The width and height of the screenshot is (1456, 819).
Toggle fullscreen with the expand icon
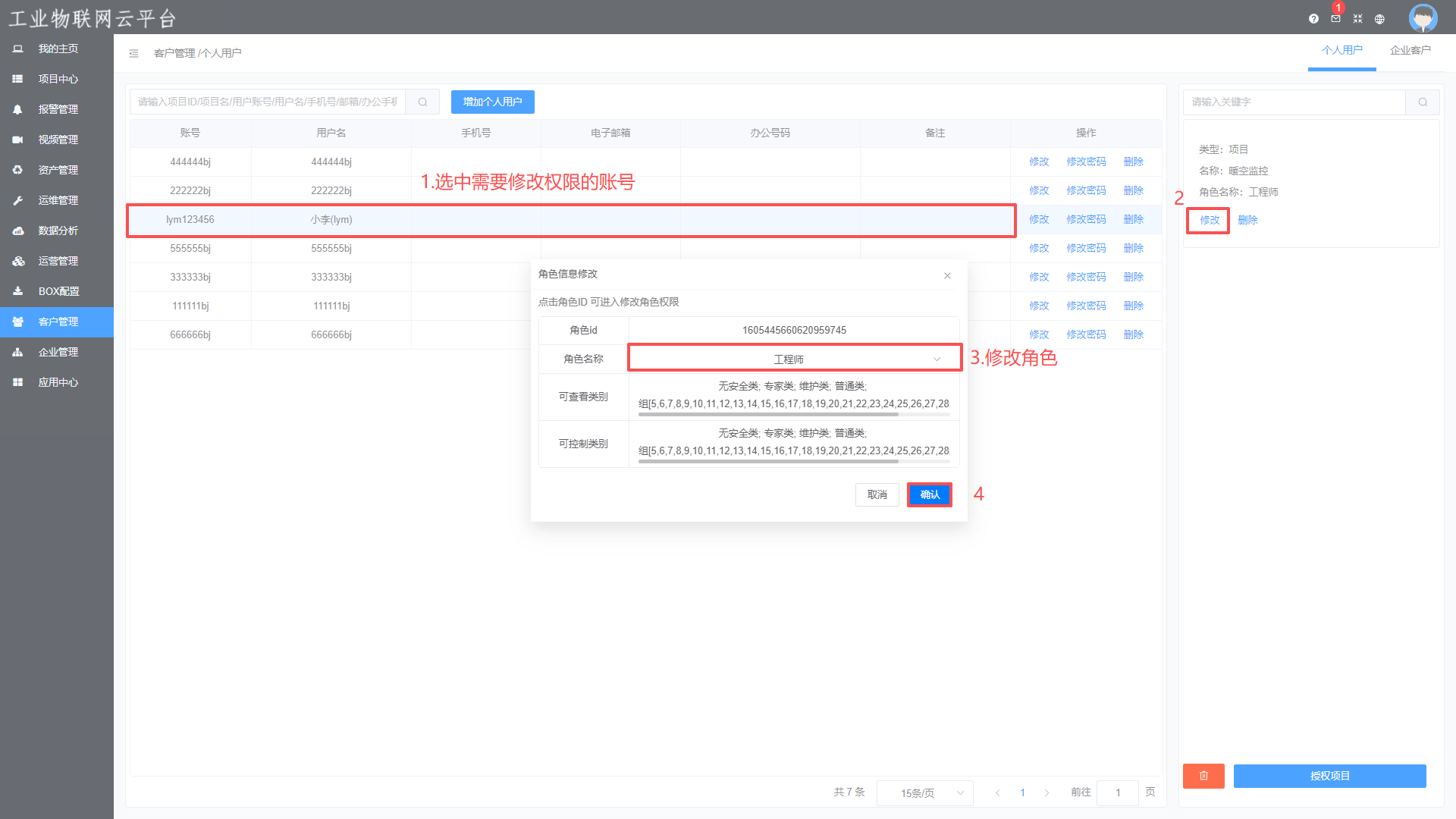1357,19
